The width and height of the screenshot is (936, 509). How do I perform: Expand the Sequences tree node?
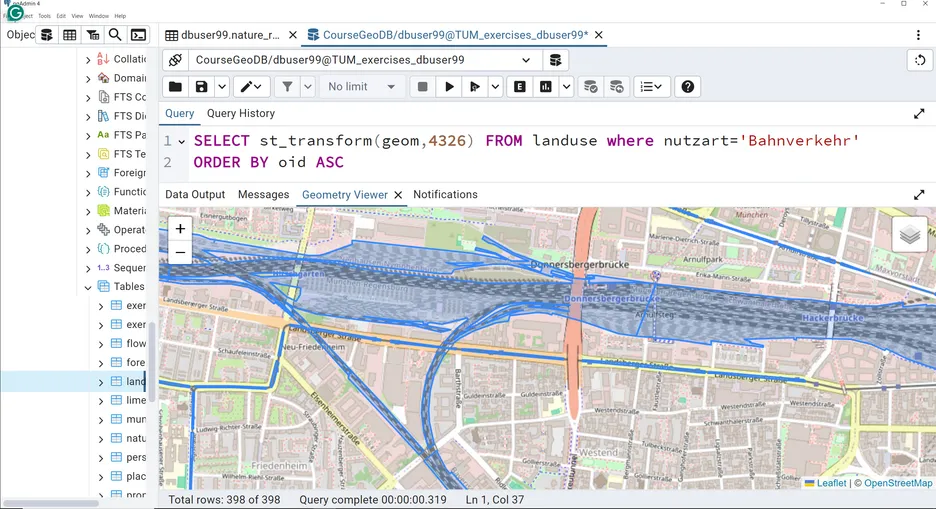(x=88, y=268)
